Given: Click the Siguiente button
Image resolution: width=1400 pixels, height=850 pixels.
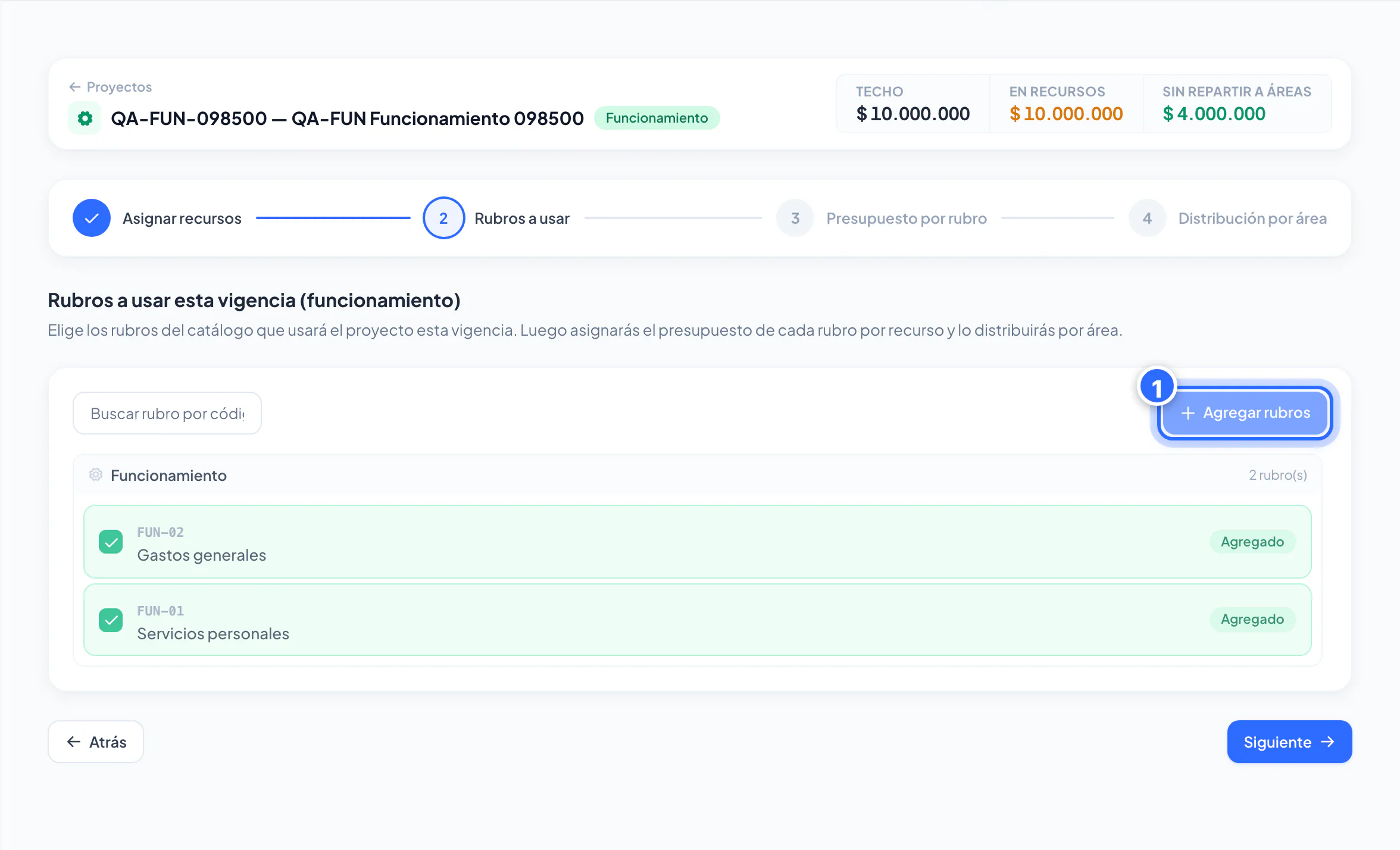Looking at the screenshot, I should [1289, 742].
